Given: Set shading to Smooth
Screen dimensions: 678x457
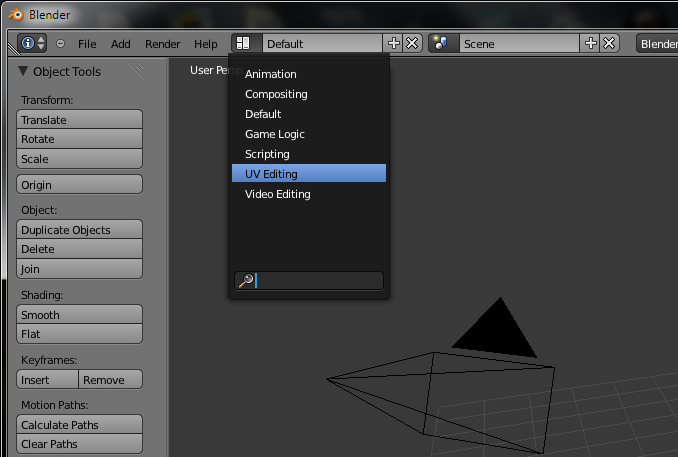Looking at the screenshot, I should [x=80, y=315].
